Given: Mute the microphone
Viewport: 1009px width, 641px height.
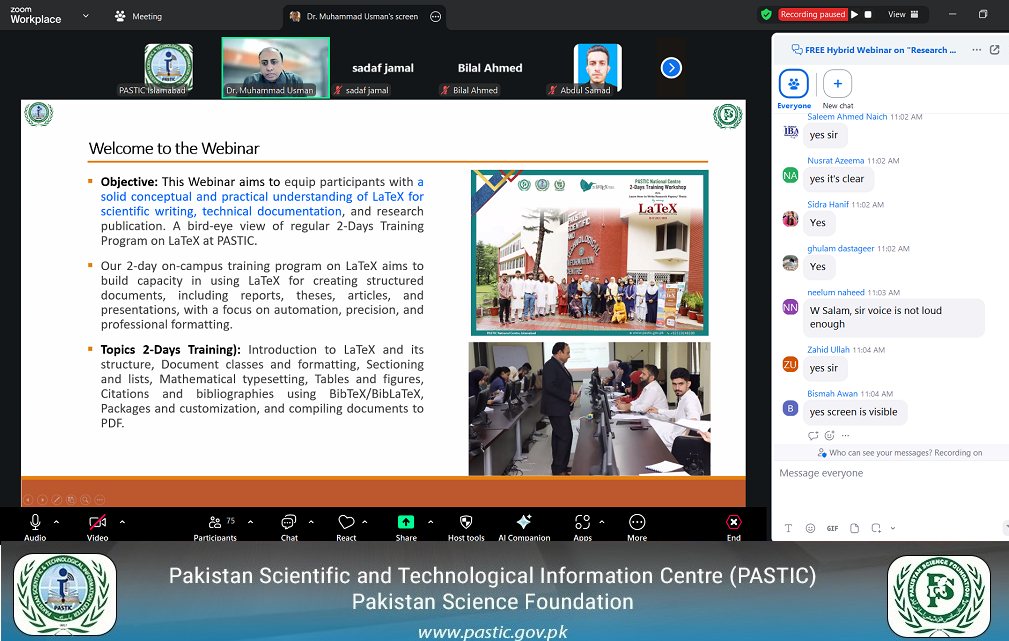Looking at the screenshot, I should coord(35,524).
